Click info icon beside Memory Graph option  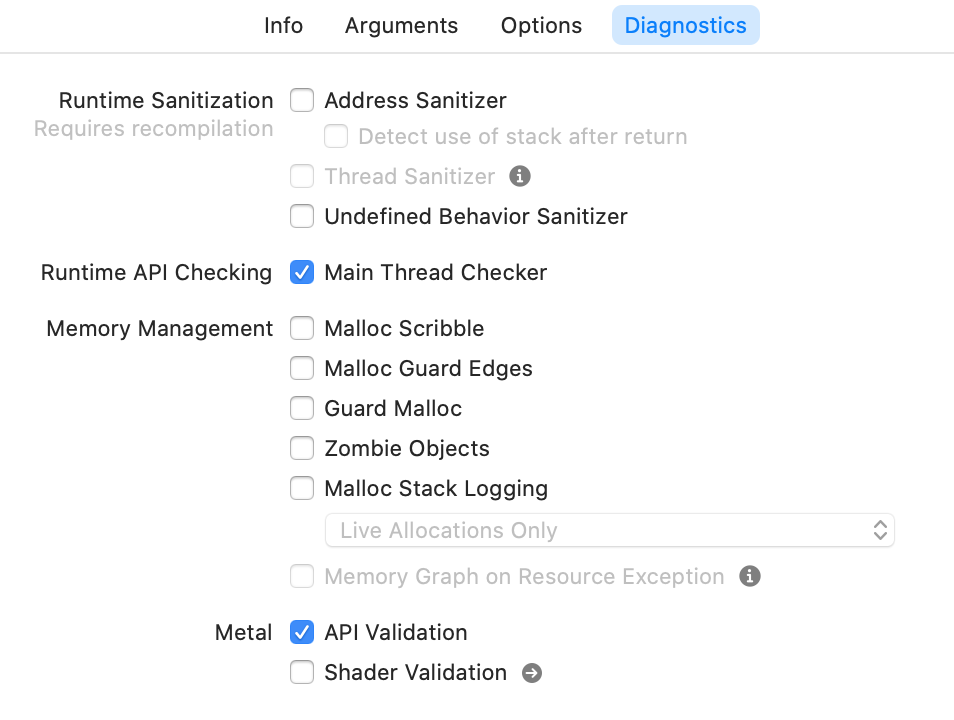[x=750, y=577]
